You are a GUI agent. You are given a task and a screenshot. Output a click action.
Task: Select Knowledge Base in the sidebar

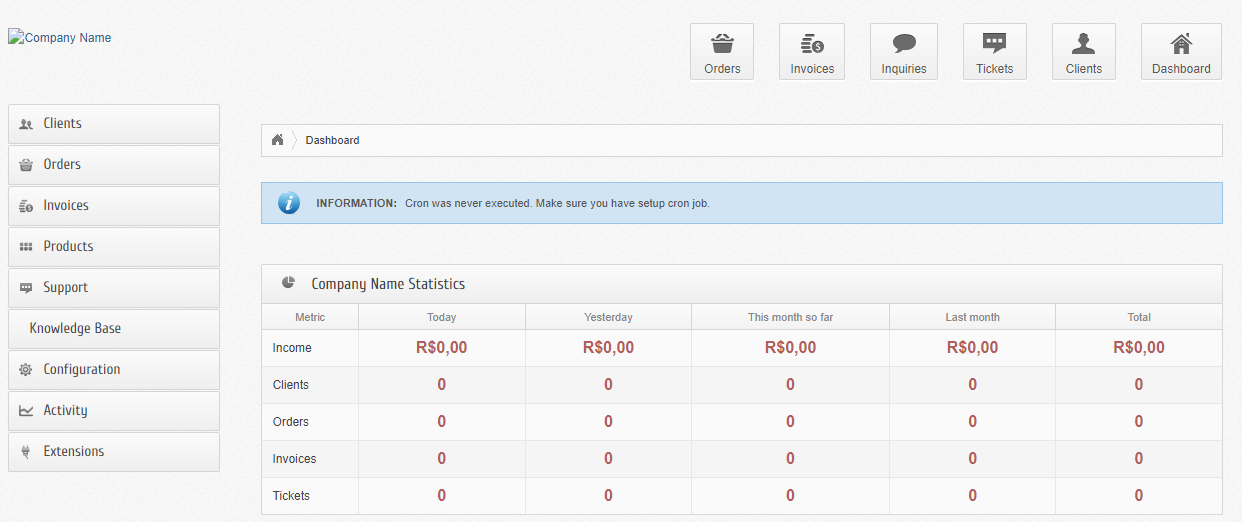[x=114, y=329]
